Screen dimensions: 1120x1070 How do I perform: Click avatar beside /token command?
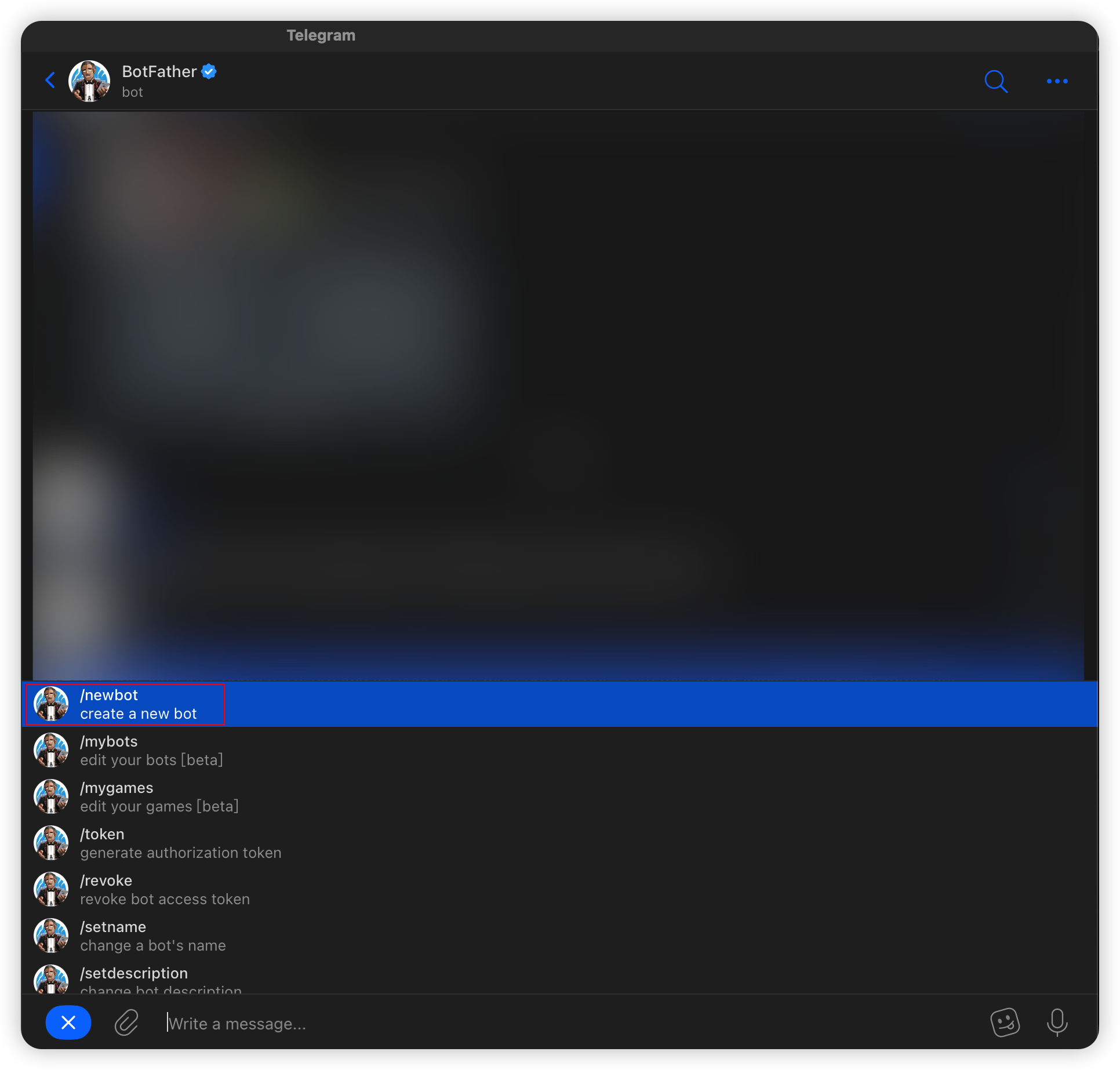[x=51, y=843]
